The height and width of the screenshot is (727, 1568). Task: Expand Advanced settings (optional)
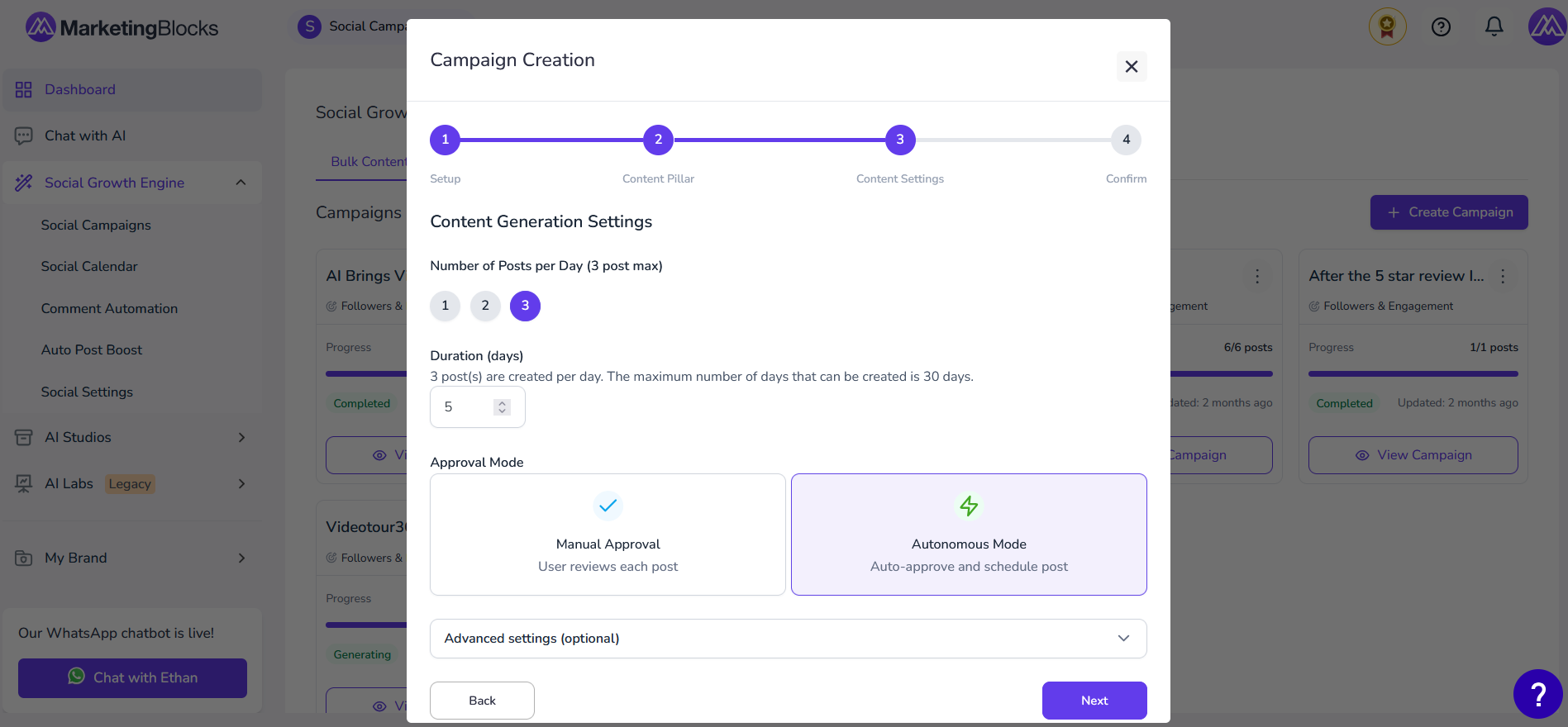click(788, 639)
